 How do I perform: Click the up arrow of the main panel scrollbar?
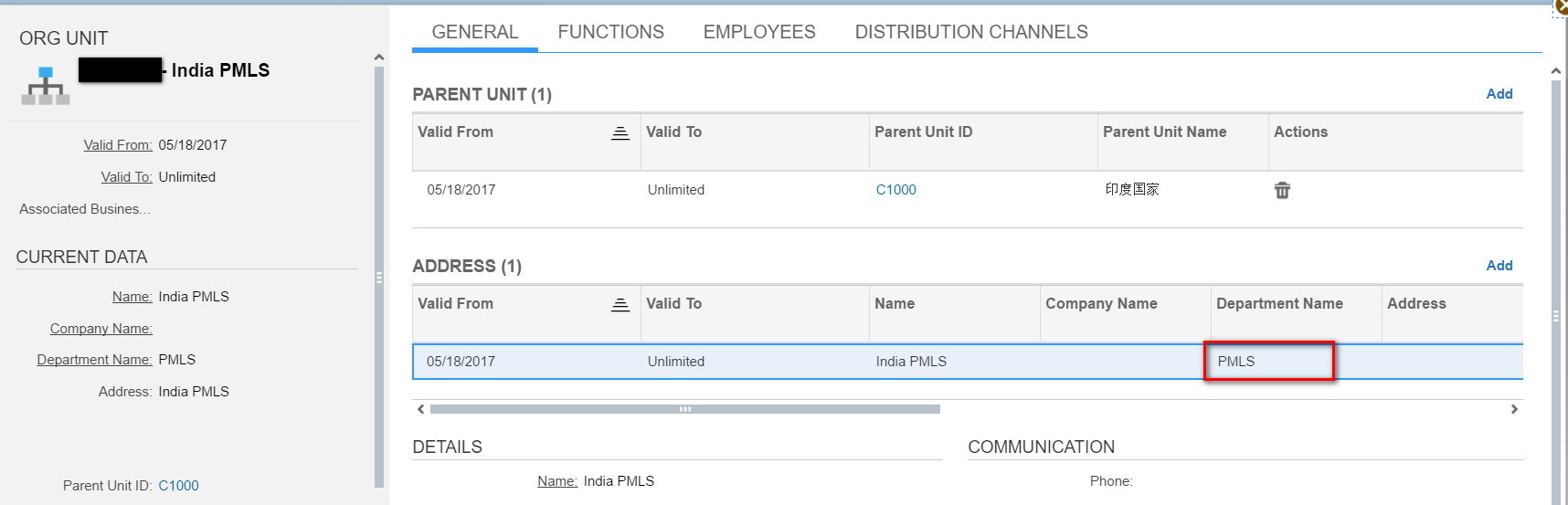pos(1555,71)
